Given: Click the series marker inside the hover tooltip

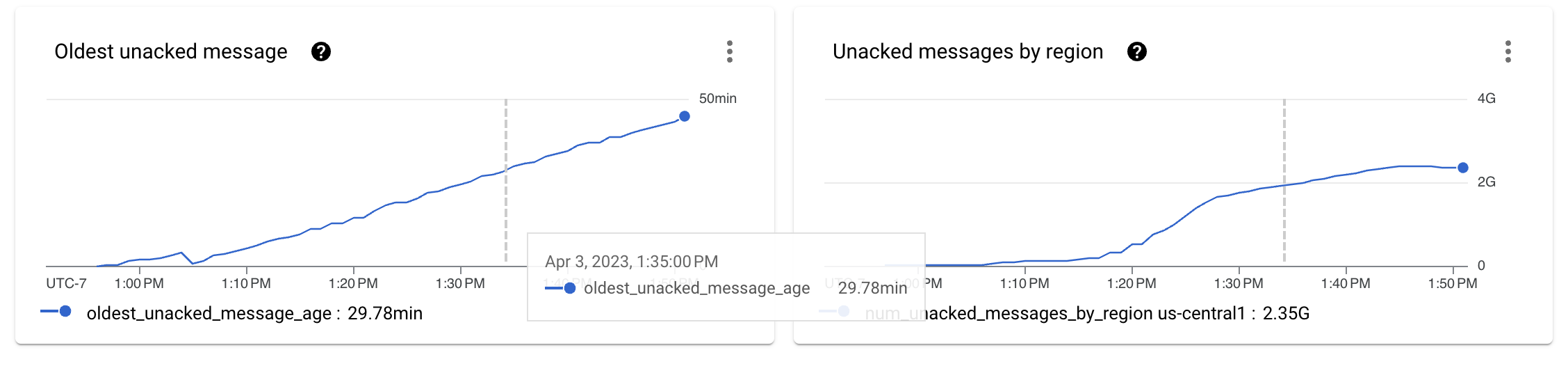Looking at the screenshot, I should point(569,288).
